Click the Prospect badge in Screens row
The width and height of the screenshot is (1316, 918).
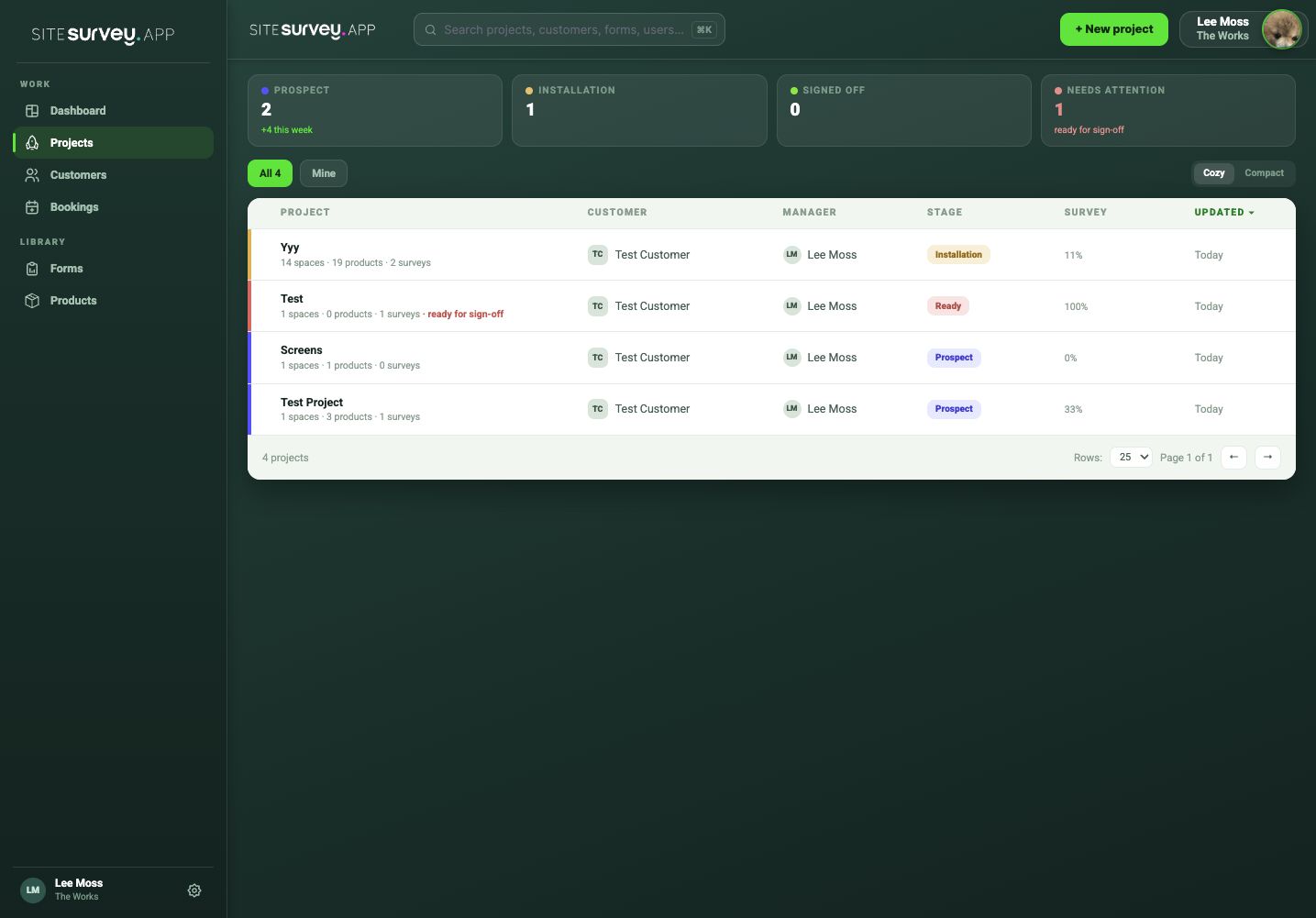(954, 358)
